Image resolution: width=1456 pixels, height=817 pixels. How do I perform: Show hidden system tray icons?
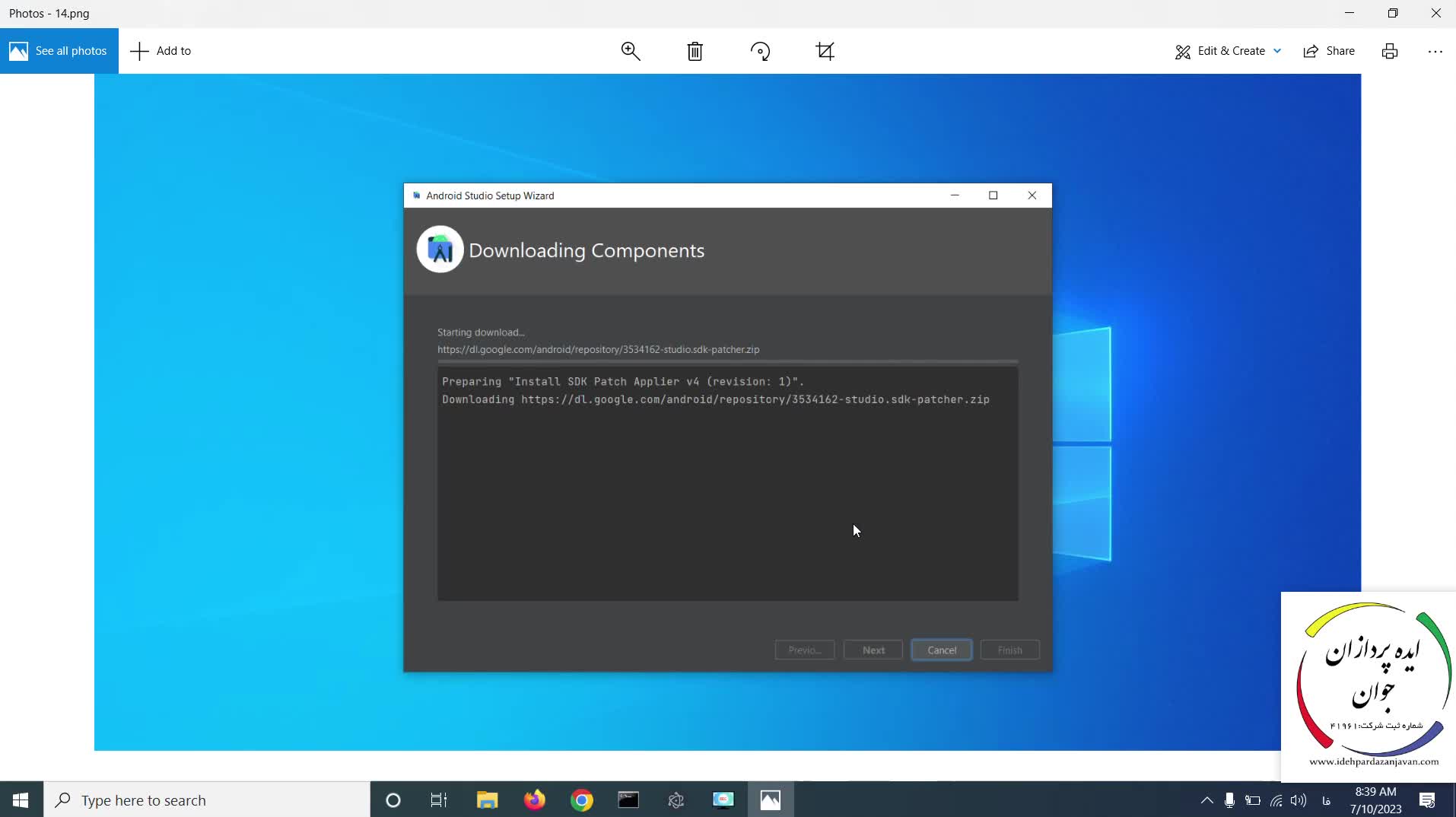1206,800
